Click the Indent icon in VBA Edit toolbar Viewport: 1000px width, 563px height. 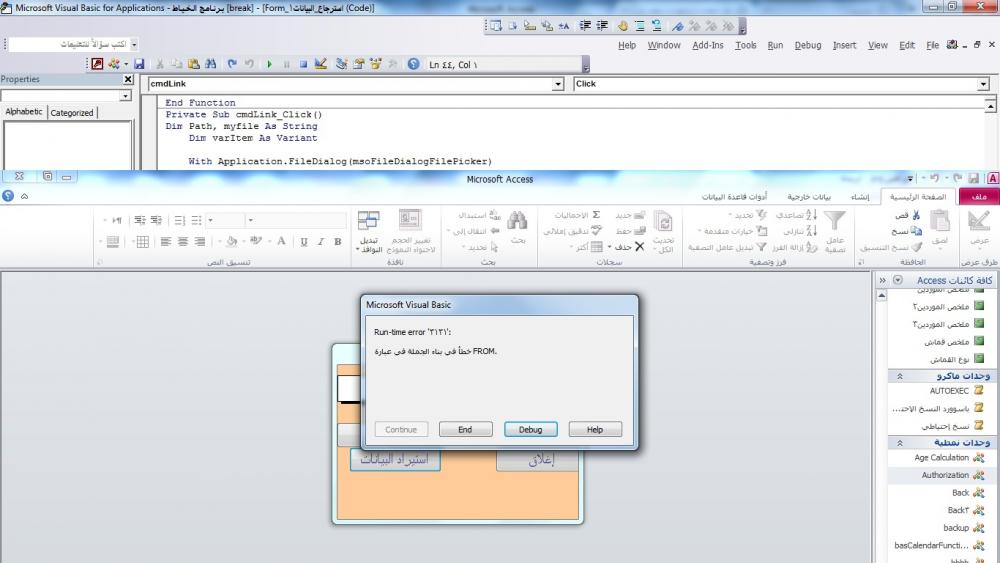click(585, 26)
